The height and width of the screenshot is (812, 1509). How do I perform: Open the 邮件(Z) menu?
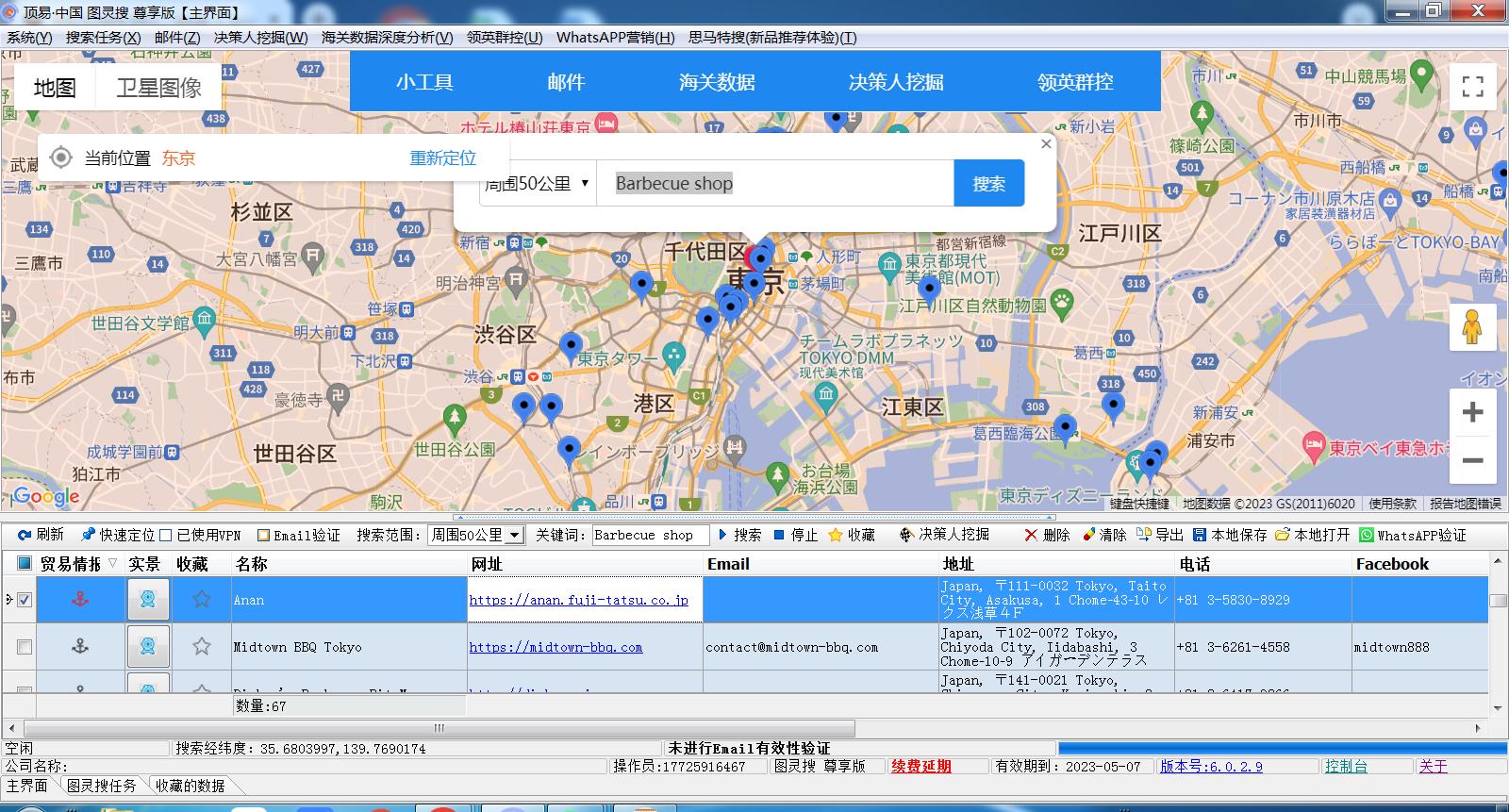(177, 38)
